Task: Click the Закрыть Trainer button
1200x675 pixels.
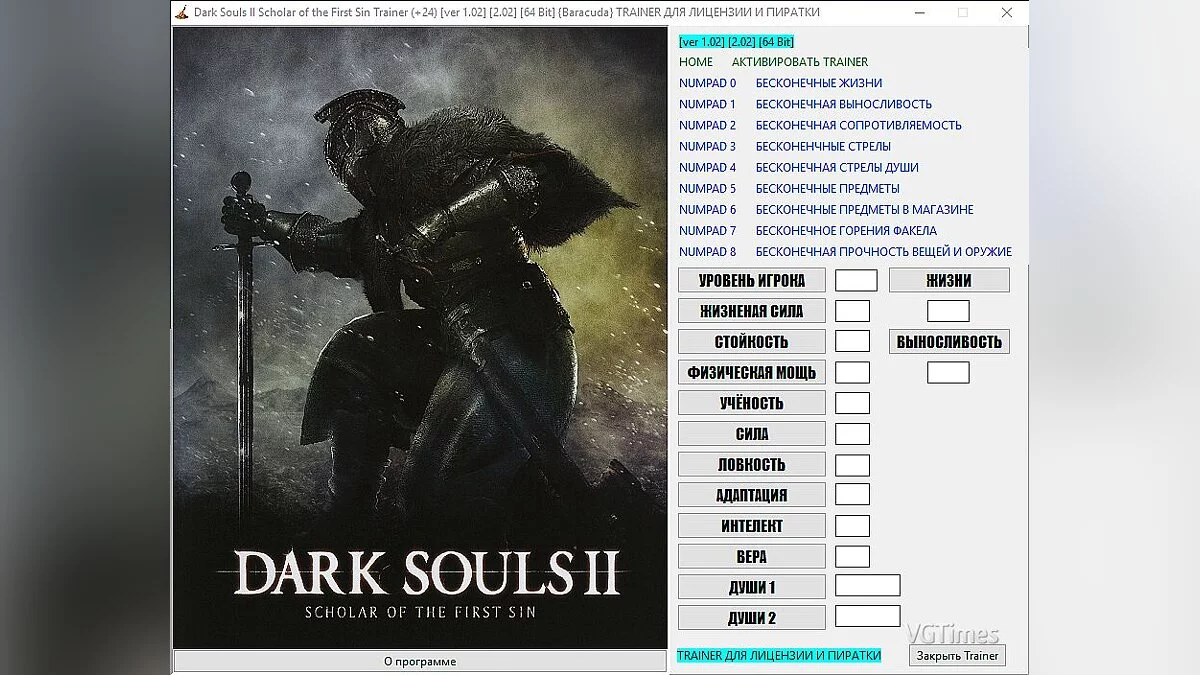Action: click(956, 655)
